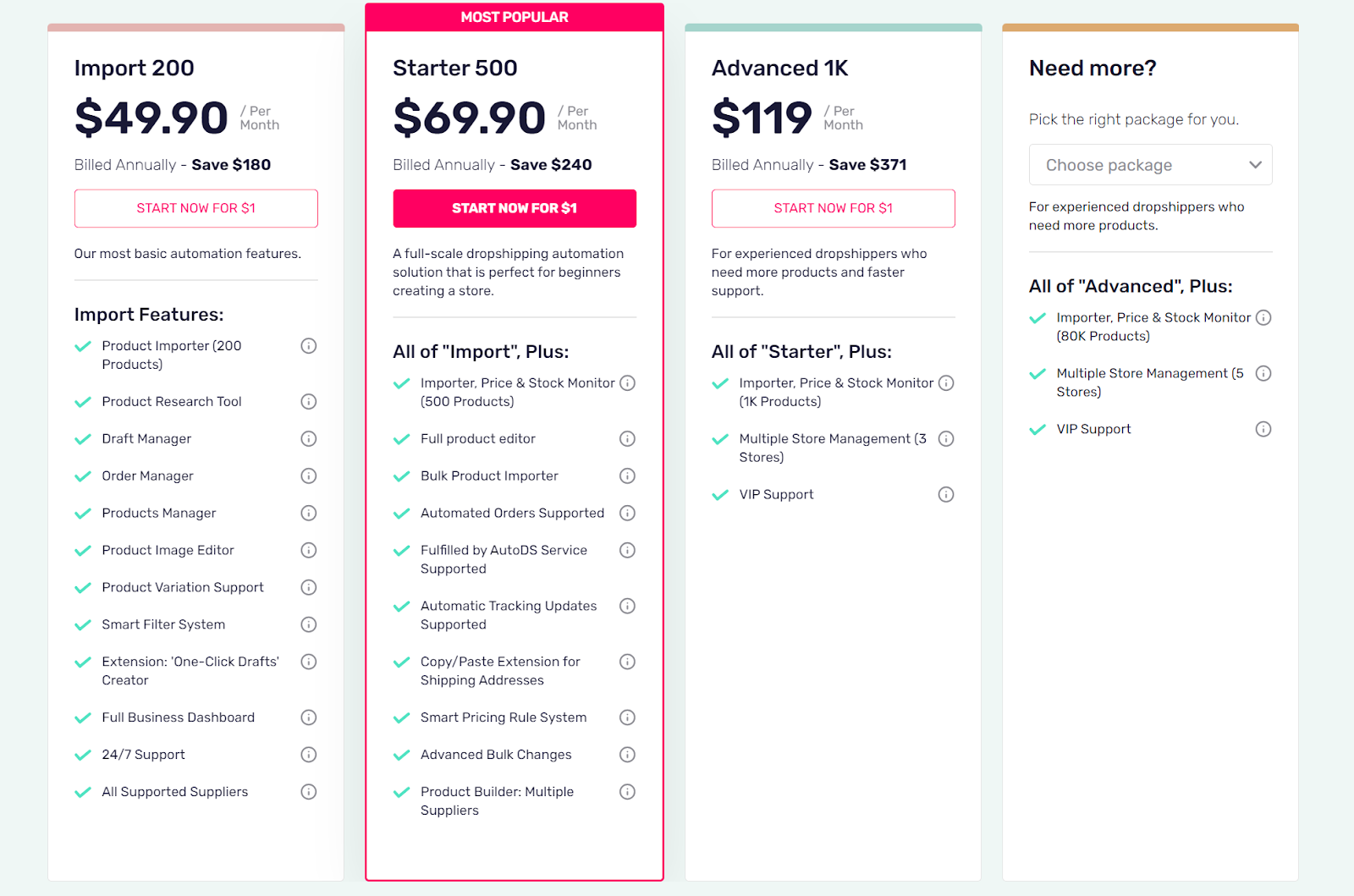Click info icon next to Bulk Product Importer
This screenshot has height=896, width=1354.
(627, 476)
